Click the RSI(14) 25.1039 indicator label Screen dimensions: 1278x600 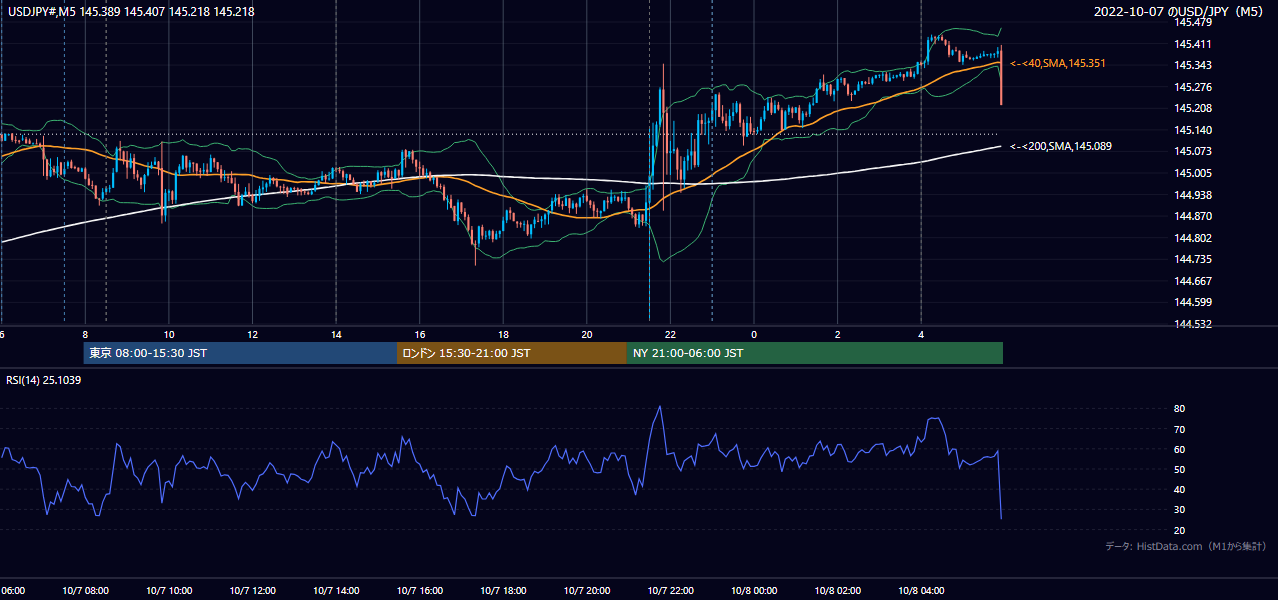tap(44, 380)
